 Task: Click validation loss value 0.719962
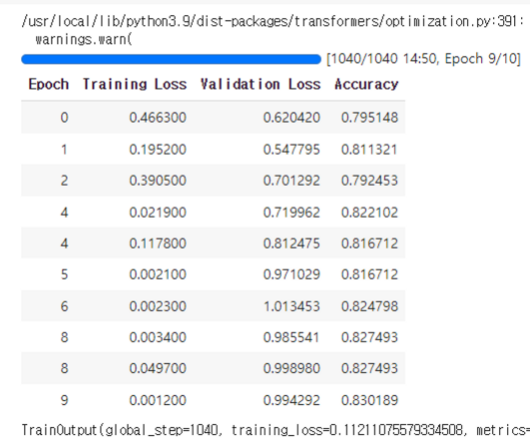[x=292, y=213]
